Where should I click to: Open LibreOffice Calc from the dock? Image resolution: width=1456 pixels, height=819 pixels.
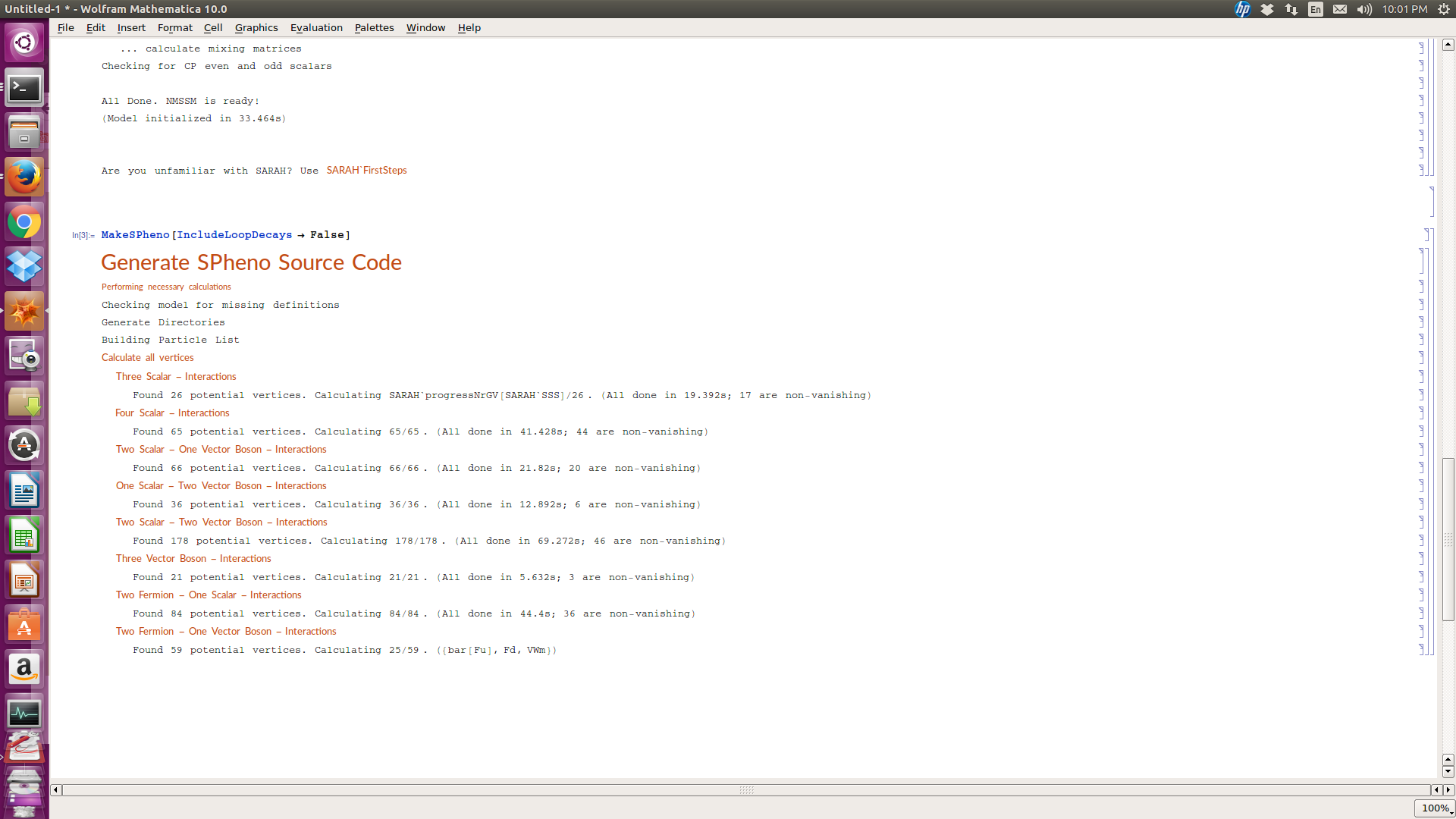click(x=24, y=535)
